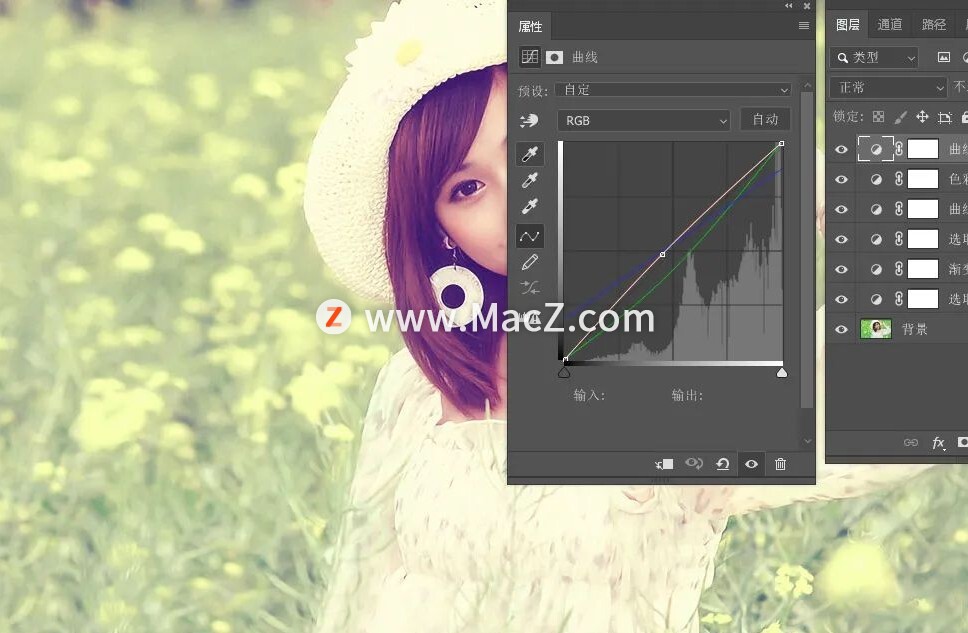Click the smooth curve values icon
This screenshot has height=633, width=968.
pyautogui.click(x=530, y=288)
